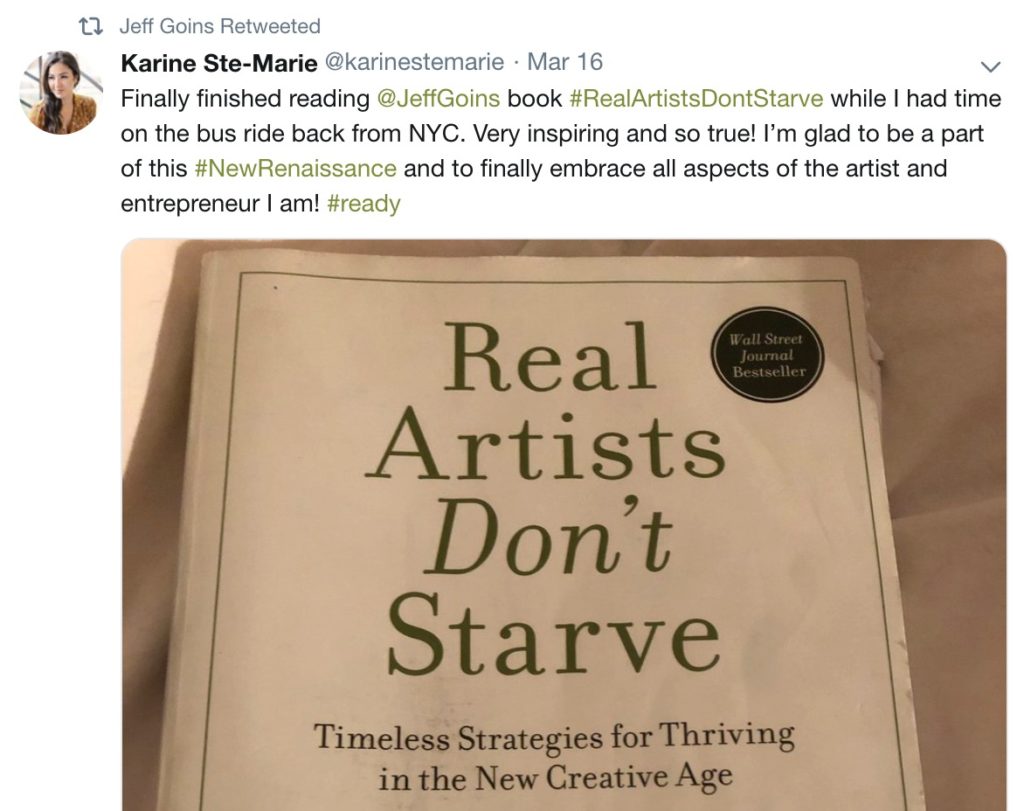
Task: Open the #RealArtistsDontStarve hashtag
Action: [x=696, y=99]
